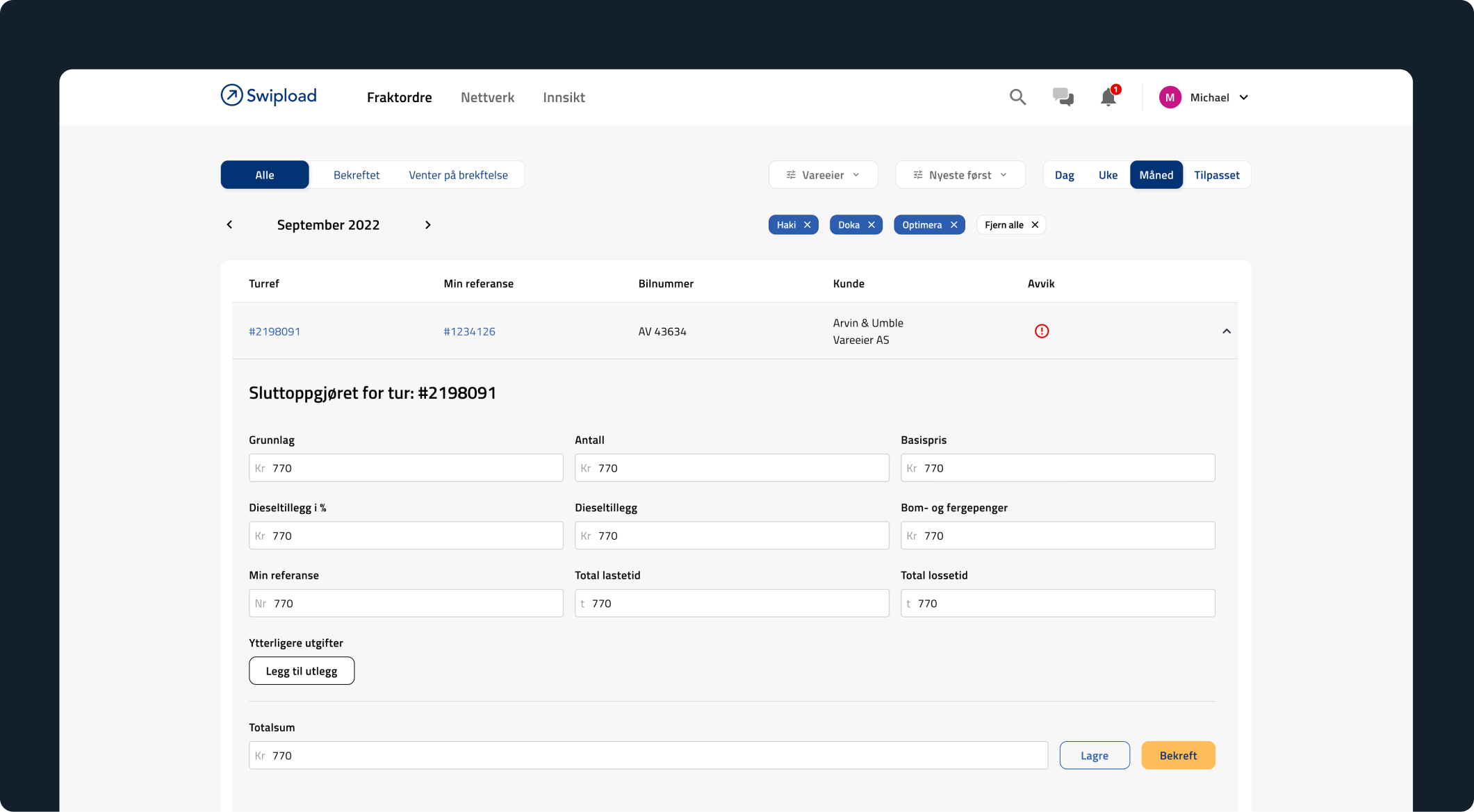Focus the Basispris input field
The width and height of the screenshot is (1474, 812).
click(1058, 468)
